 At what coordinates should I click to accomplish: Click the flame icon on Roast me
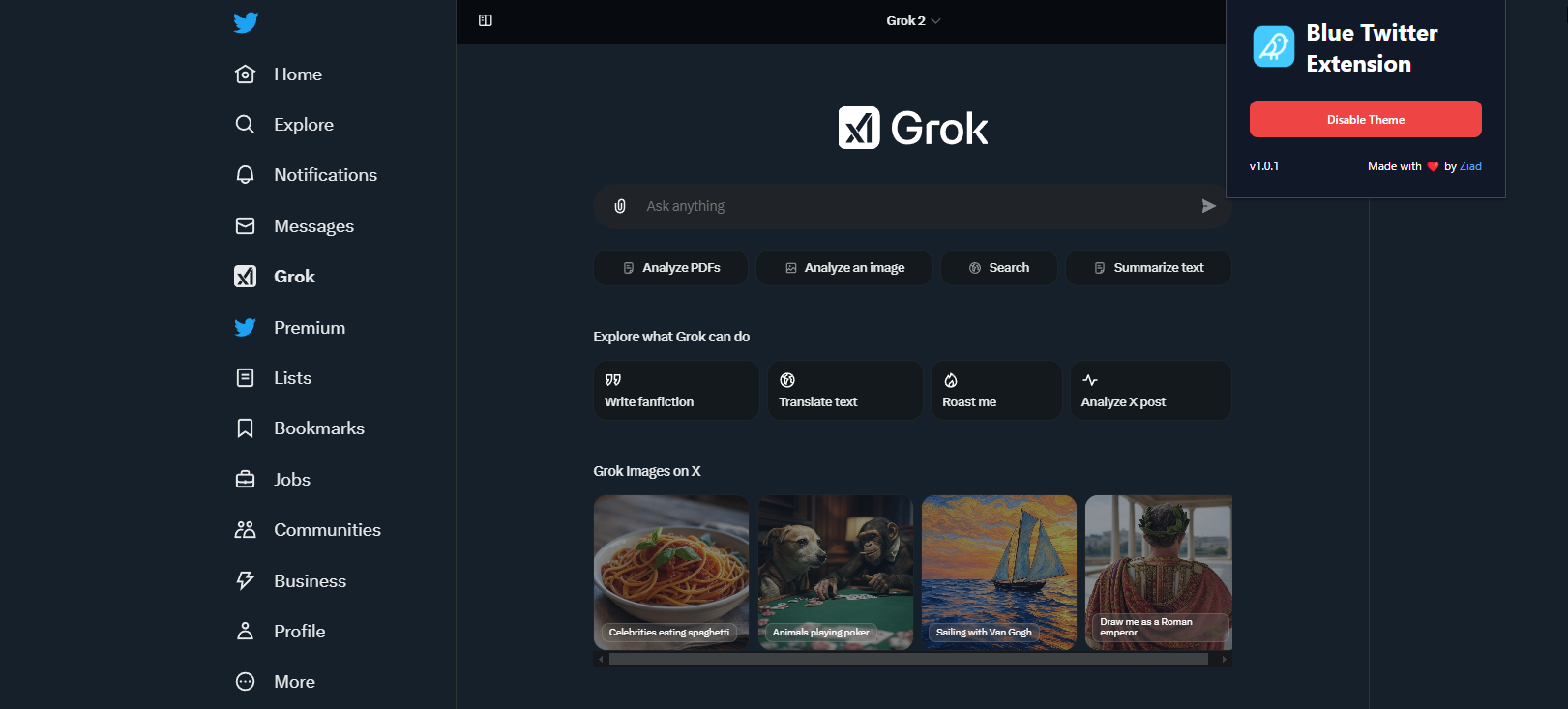(951, 380)
